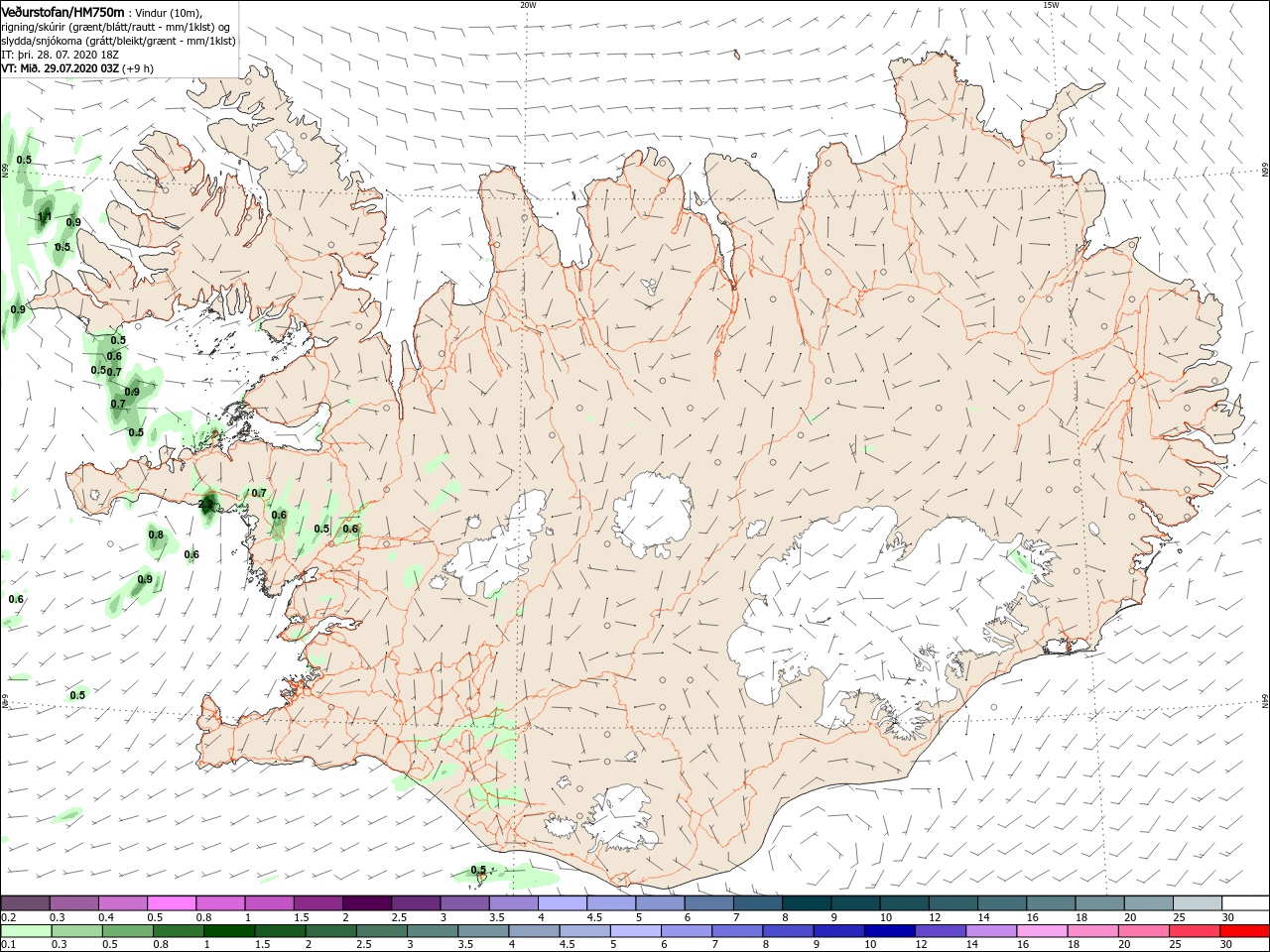Click the light pink 16 mm rain swatch

[1040, 931]
